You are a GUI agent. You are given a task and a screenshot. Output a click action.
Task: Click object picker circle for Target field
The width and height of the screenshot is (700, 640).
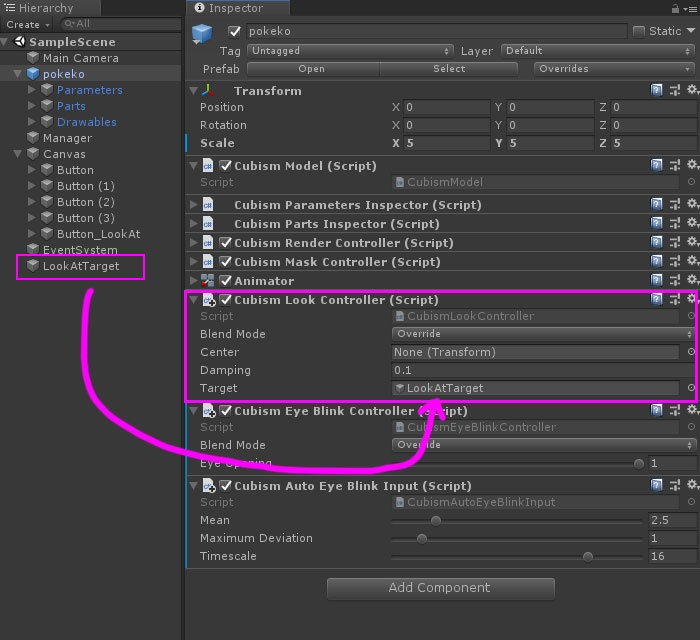(x=691, y=388)
